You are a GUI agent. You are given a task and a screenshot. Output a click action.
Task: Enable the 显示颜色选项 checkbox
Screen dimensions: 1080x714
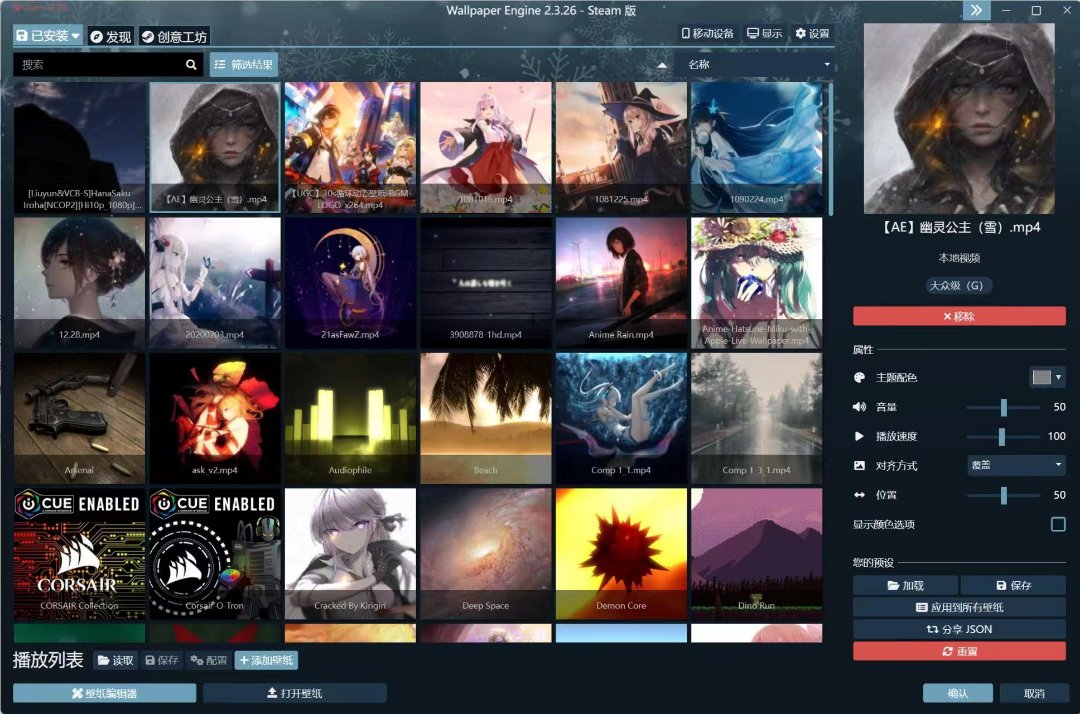pyautogui.click(x=1057, y=524)
